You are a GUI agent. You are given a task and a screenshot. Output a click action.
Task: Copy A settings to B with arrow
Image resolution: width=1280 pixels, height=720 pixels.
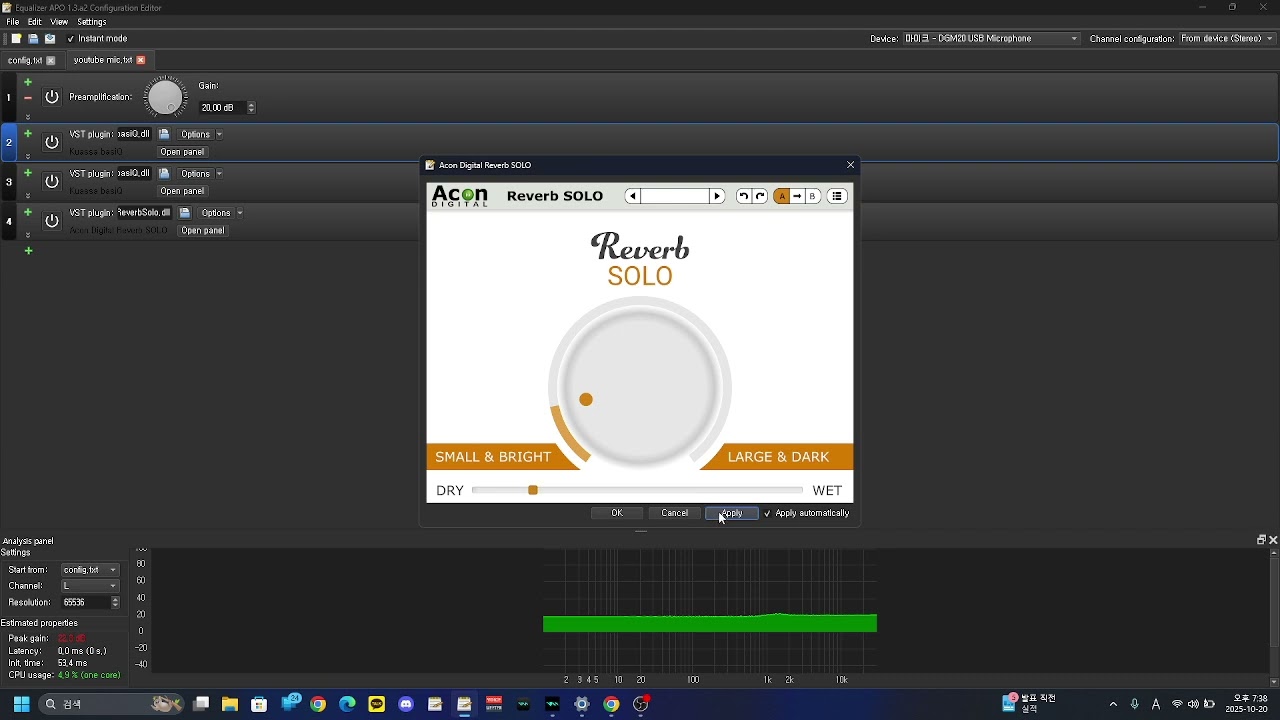(x=797, y=196)
